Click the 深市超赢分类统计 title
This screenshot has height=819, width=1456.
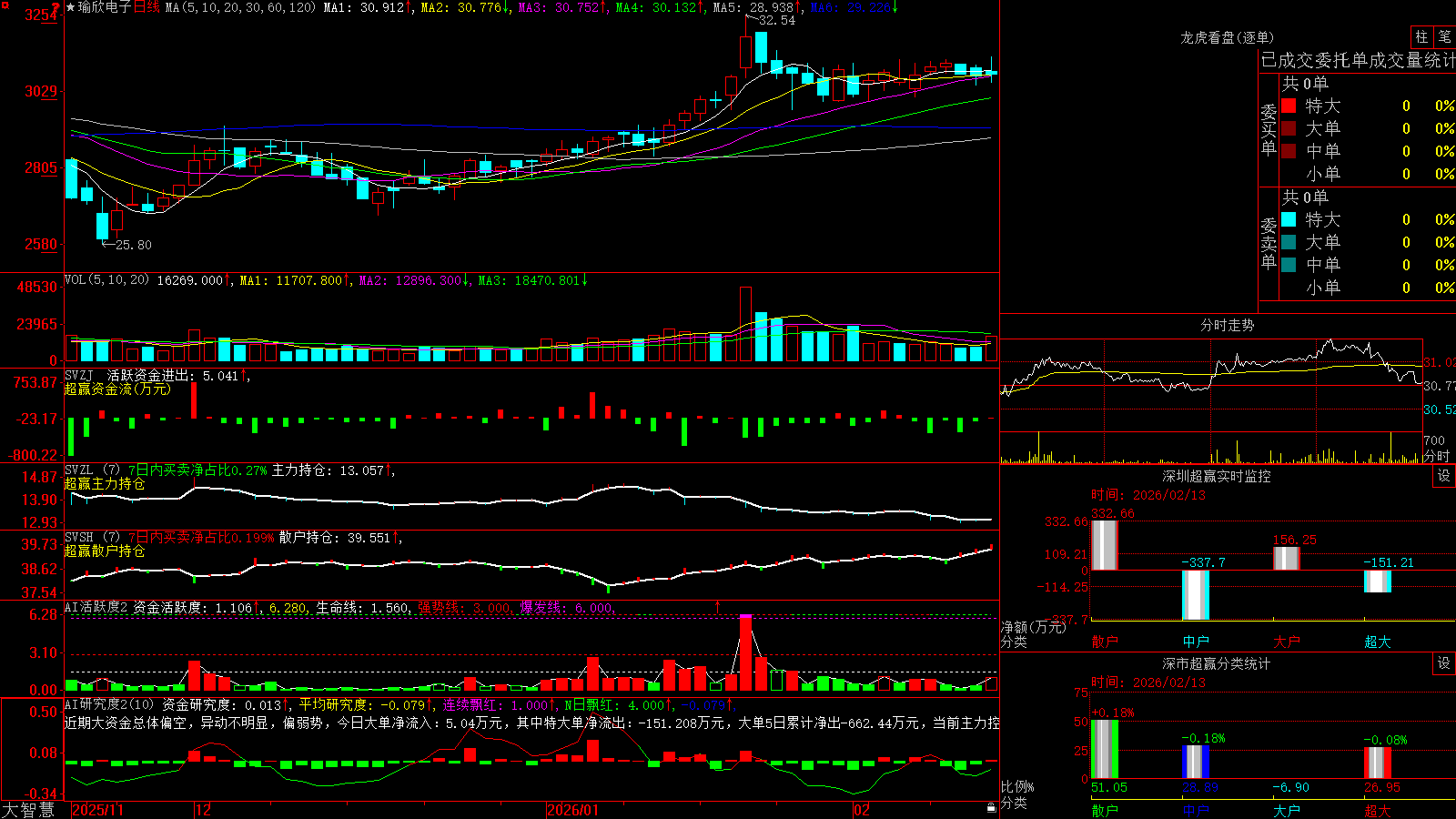point(1216,663)
